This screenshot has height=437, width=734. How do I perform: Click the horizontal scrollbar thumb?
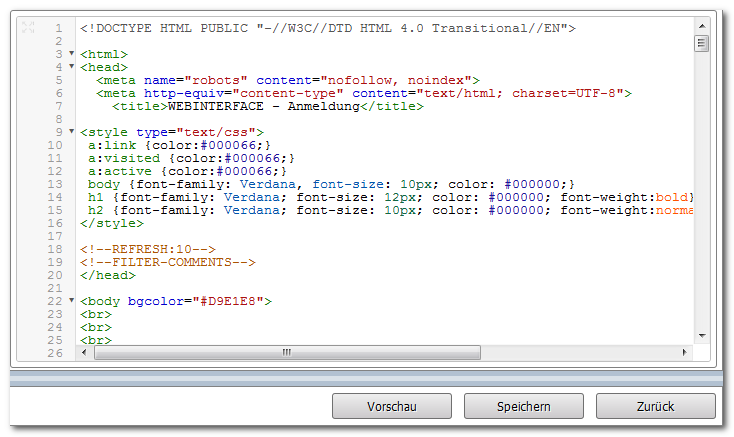[x=287, y=352]
